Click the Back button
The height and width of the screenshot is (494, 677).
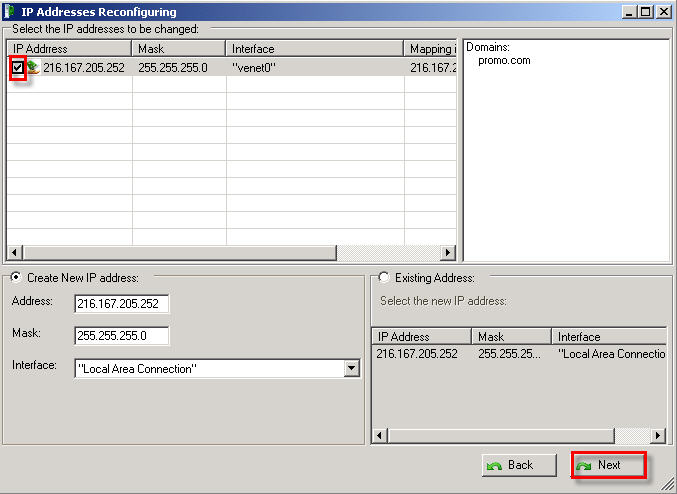[x=519, y=465]
